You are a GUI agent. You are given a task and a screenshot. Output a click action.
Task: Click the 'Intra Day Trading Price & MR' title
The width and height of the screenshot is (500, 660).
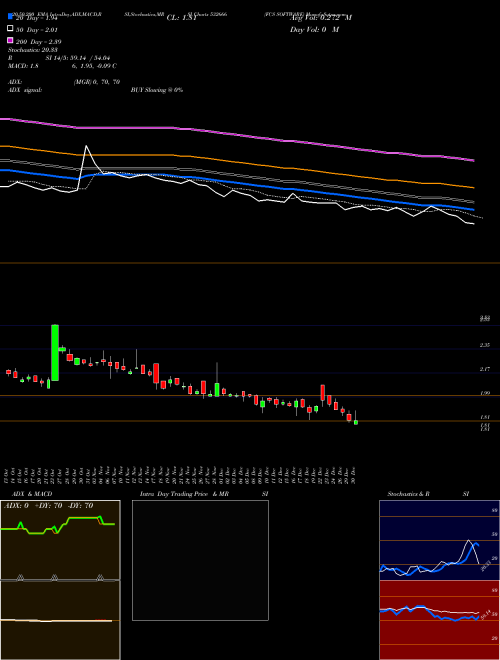[x=184, y=494]
